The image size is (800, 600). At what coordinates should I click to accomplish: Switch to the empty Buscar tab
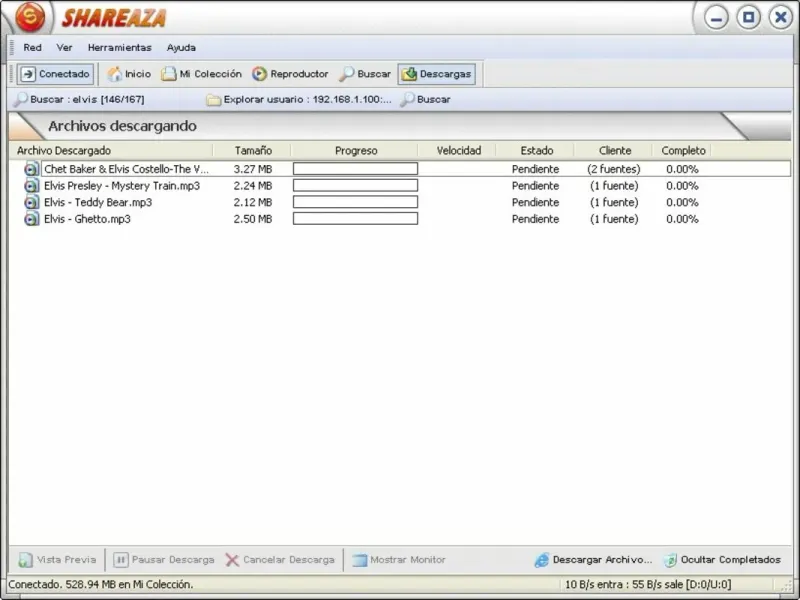(426, 99)
